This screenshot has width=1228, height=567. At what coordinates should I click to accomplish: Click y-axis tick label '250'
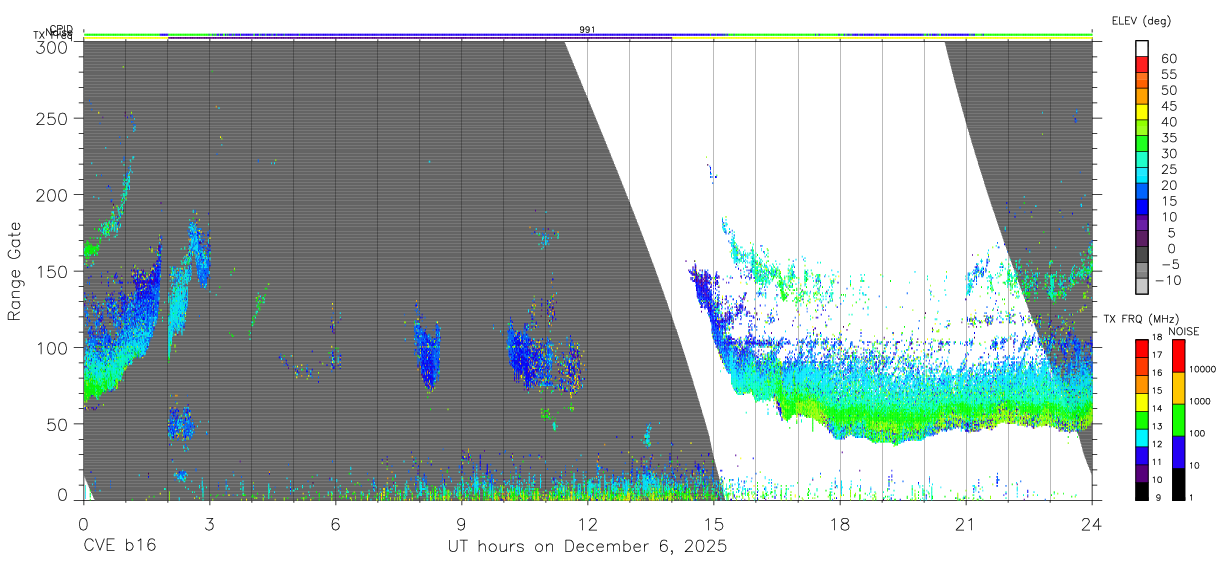[53, 118]
